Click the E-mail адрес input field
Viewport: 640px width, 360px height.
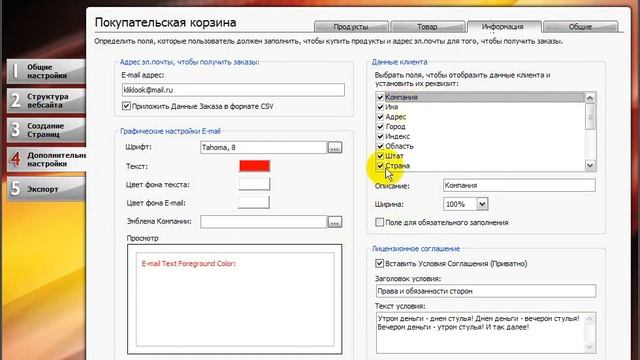click(x=233, y=90)
